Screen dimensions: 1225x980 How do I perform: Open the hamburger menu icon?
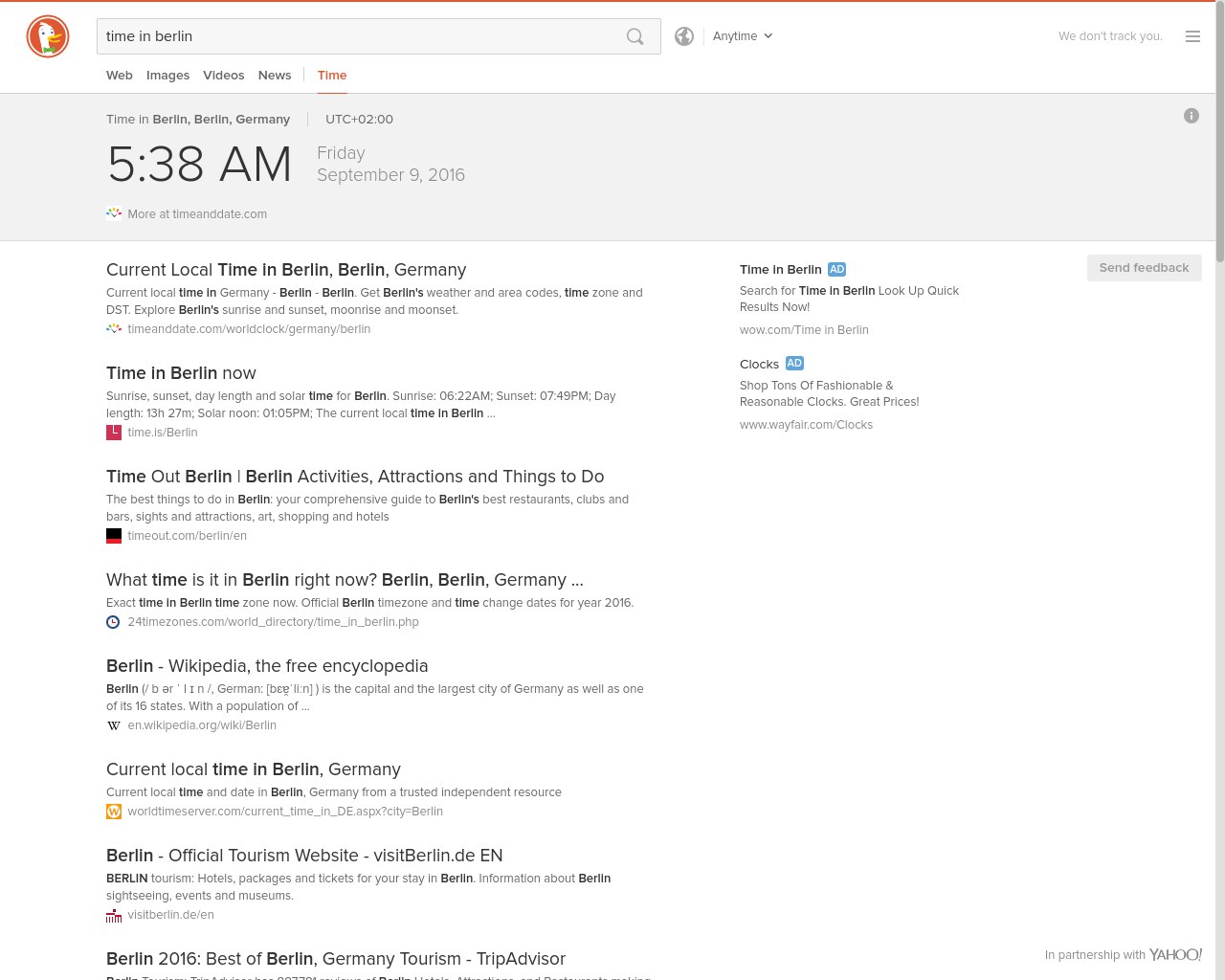tap(1192, 36)
